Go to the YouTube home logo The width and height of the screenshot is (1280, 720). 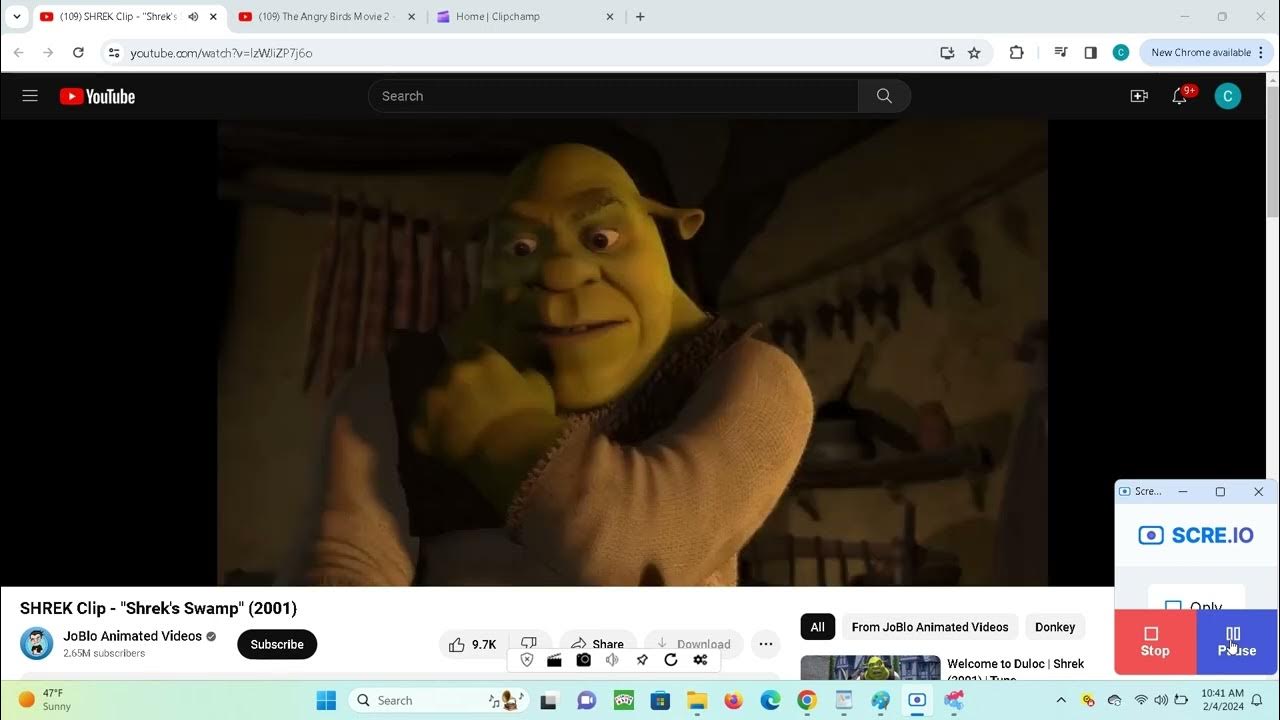(x=97, y=96)
